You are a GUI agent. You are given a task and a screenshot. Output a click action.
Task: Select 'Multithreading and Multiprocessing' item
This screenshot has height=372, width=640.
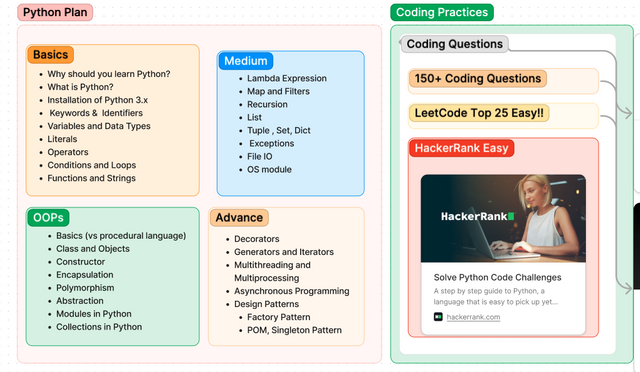click(x=272, y=272)
